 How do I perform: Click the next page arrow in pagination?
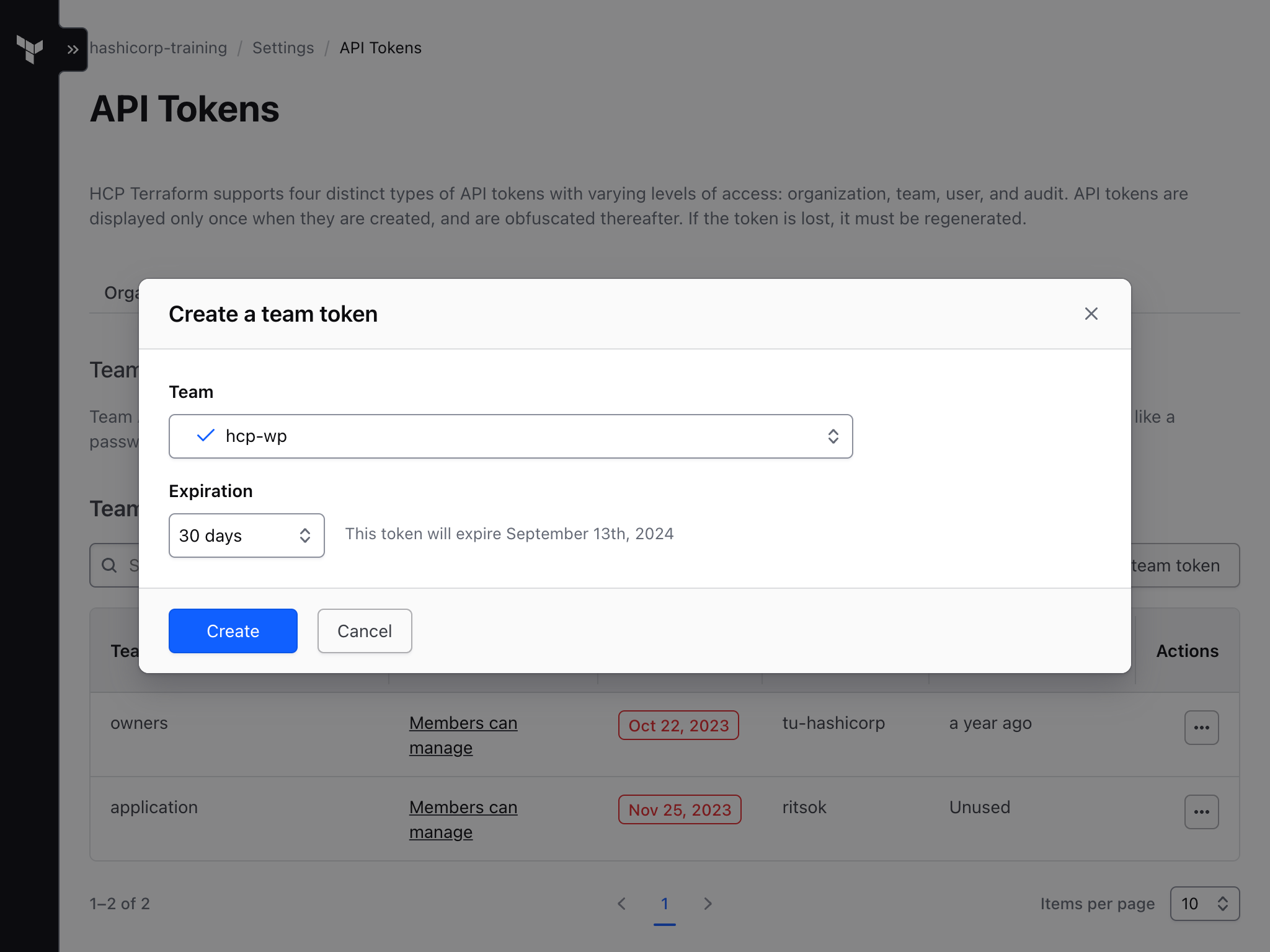tap(708, 904)
